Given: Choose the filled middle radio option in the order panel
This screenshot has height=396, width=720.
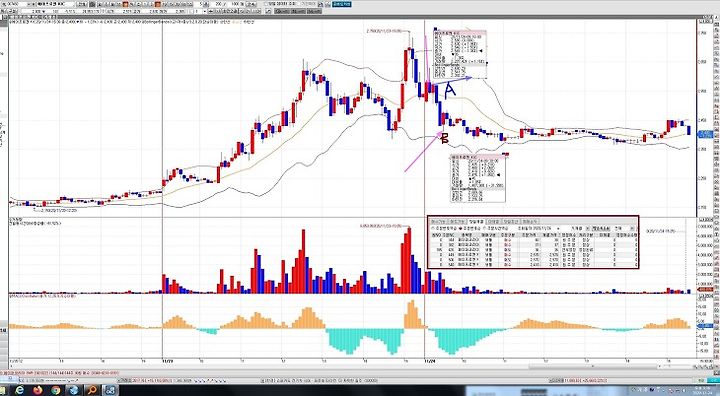Looking at the screenshot, I should [460, 228].
